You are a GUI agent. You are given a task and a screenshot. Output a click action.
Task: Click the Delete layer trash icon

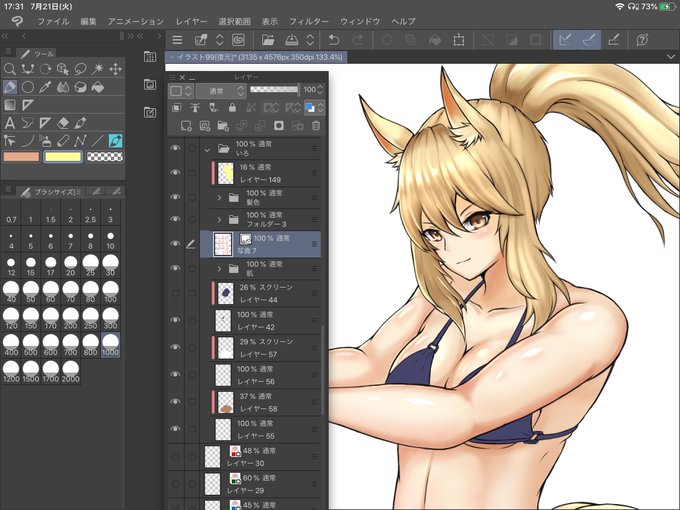316,126
